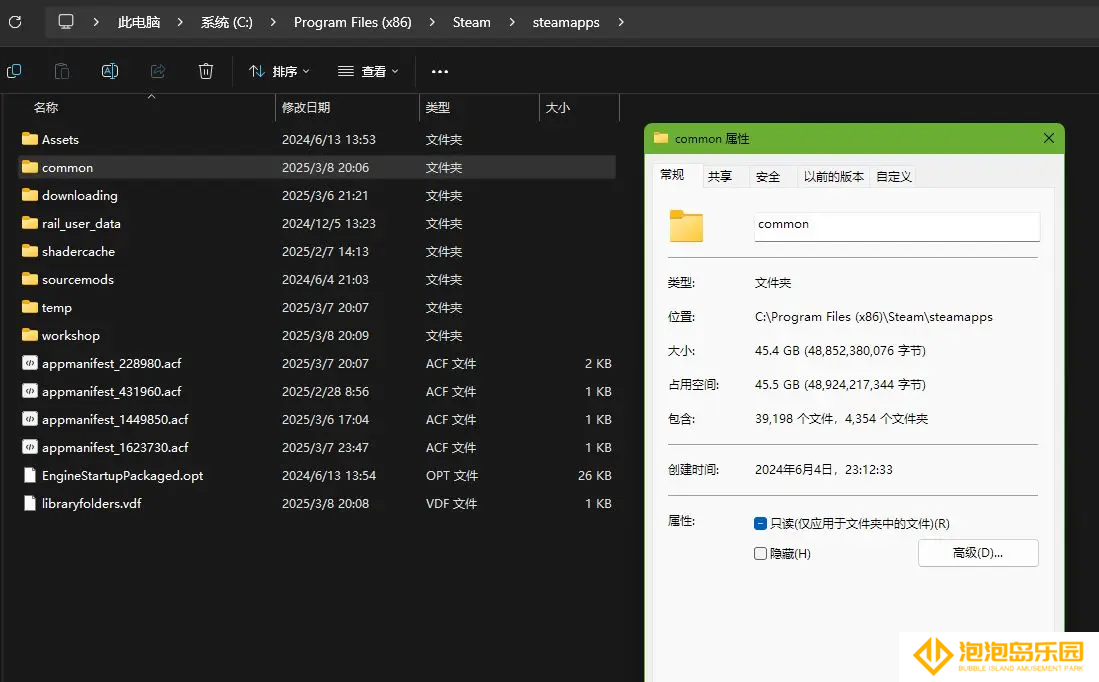The image size is (1099, 682).
Task: Click location path C:\Program Files (x86)\Steam\steamapps
Action: pos(874,317)
